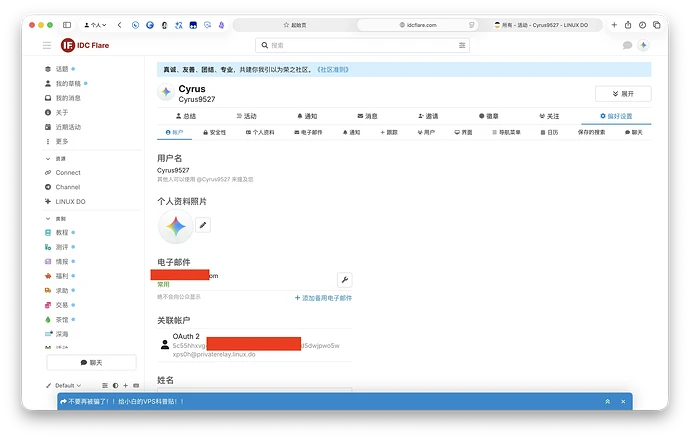Open the Channel sidebar link
Image resolution: width=690 pixels, height=438 pixels.
click(x=68, y=187)
